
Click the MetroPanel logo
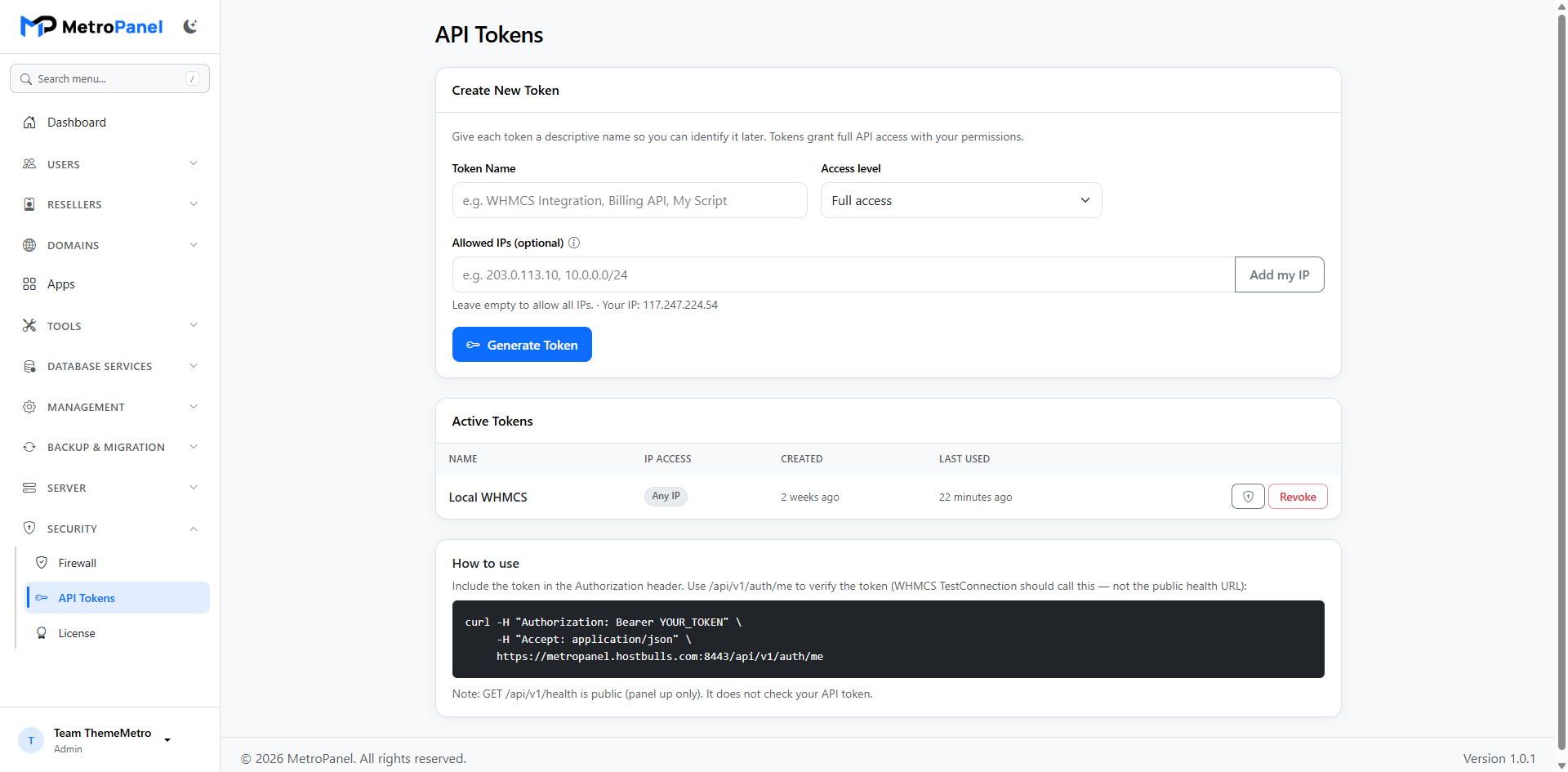(x=91, y=27)
